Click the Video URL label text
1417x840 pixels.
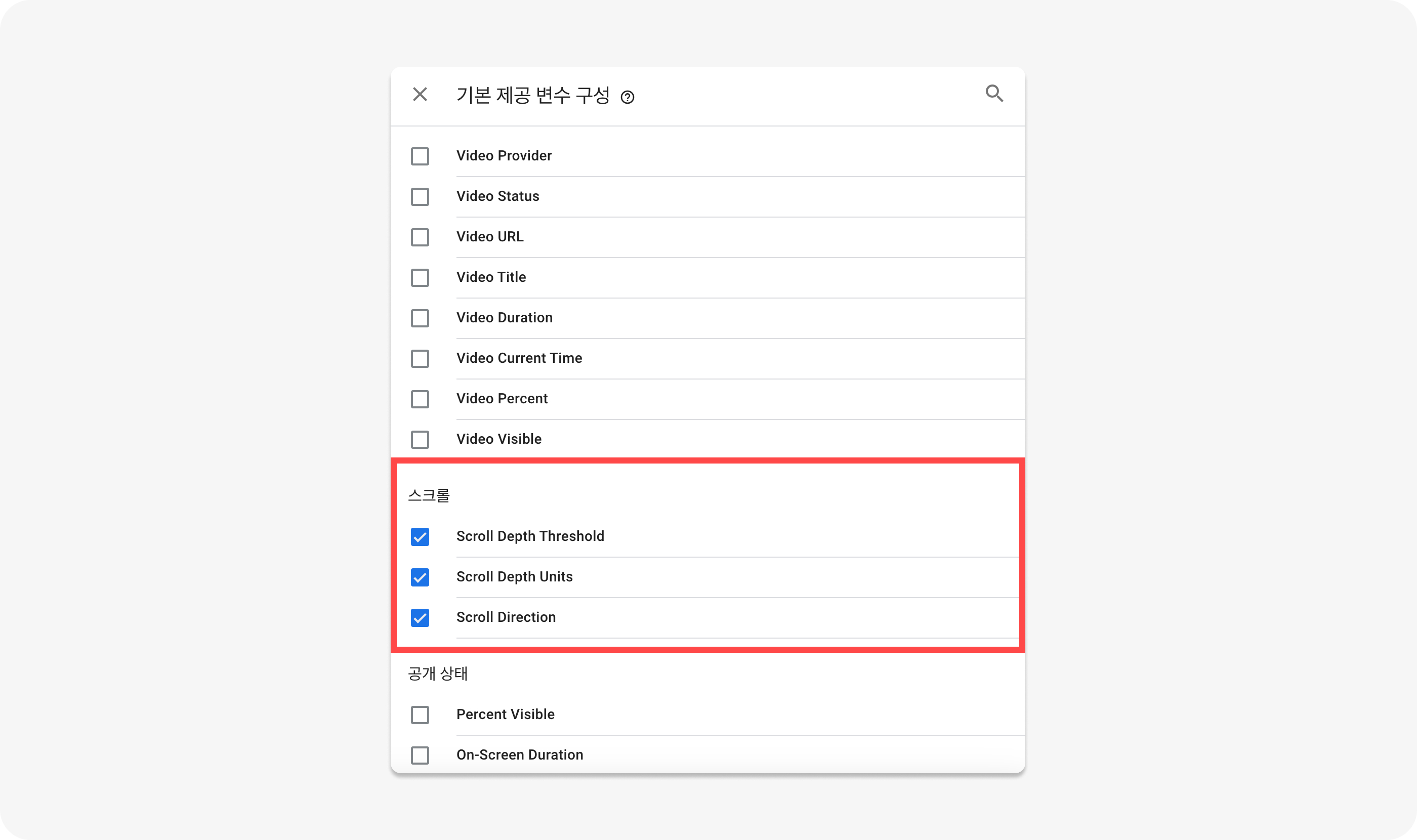(x=490, y=237)
